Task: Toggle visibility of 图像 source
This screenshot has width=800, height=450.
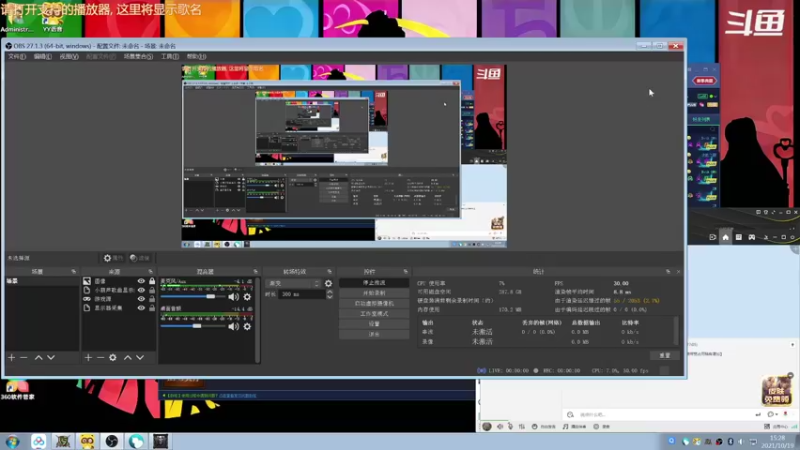Action: point(141,281)
